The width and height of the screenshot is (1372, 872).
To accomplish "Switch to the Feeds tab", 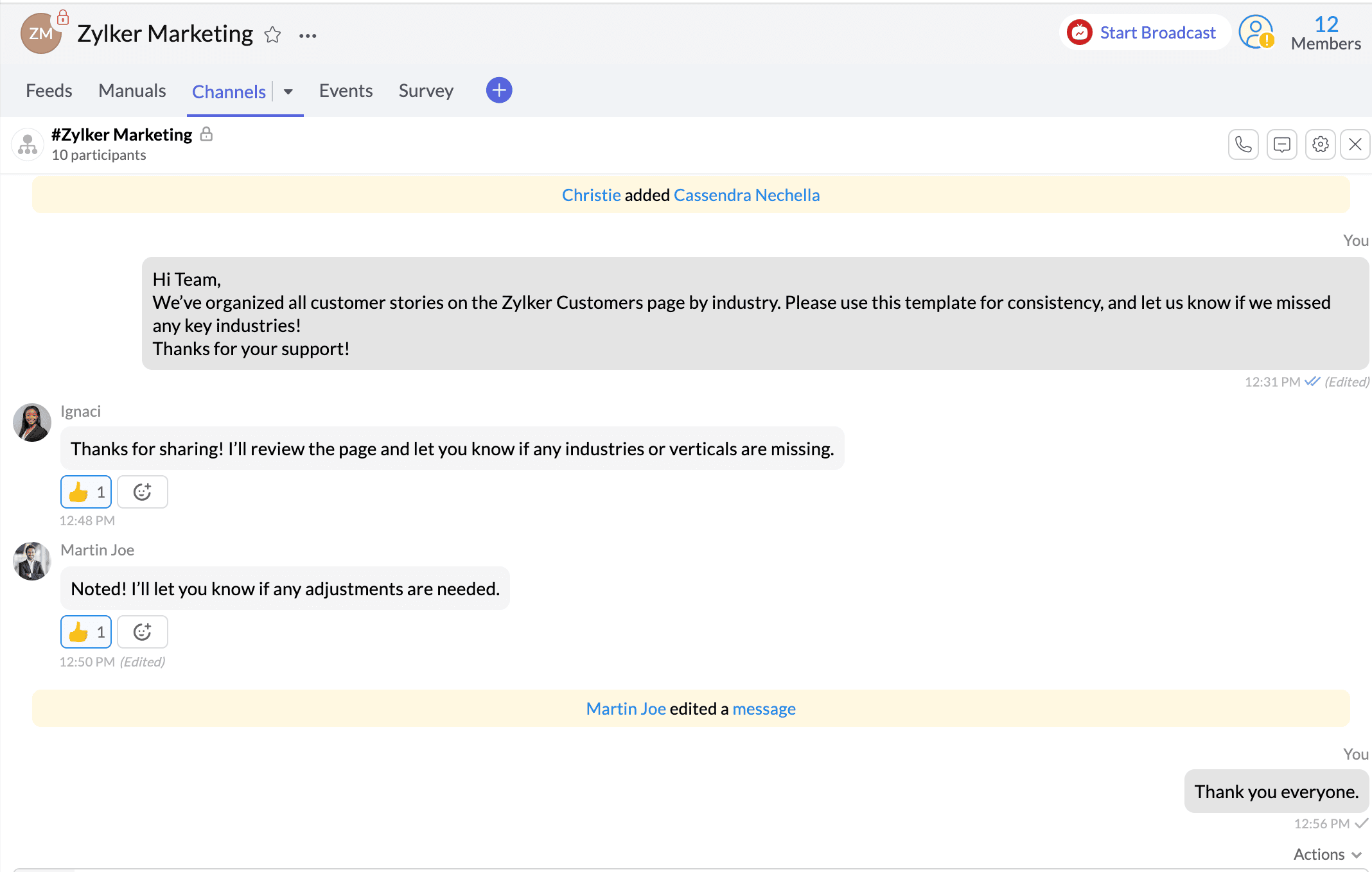I will pos(49,91).
